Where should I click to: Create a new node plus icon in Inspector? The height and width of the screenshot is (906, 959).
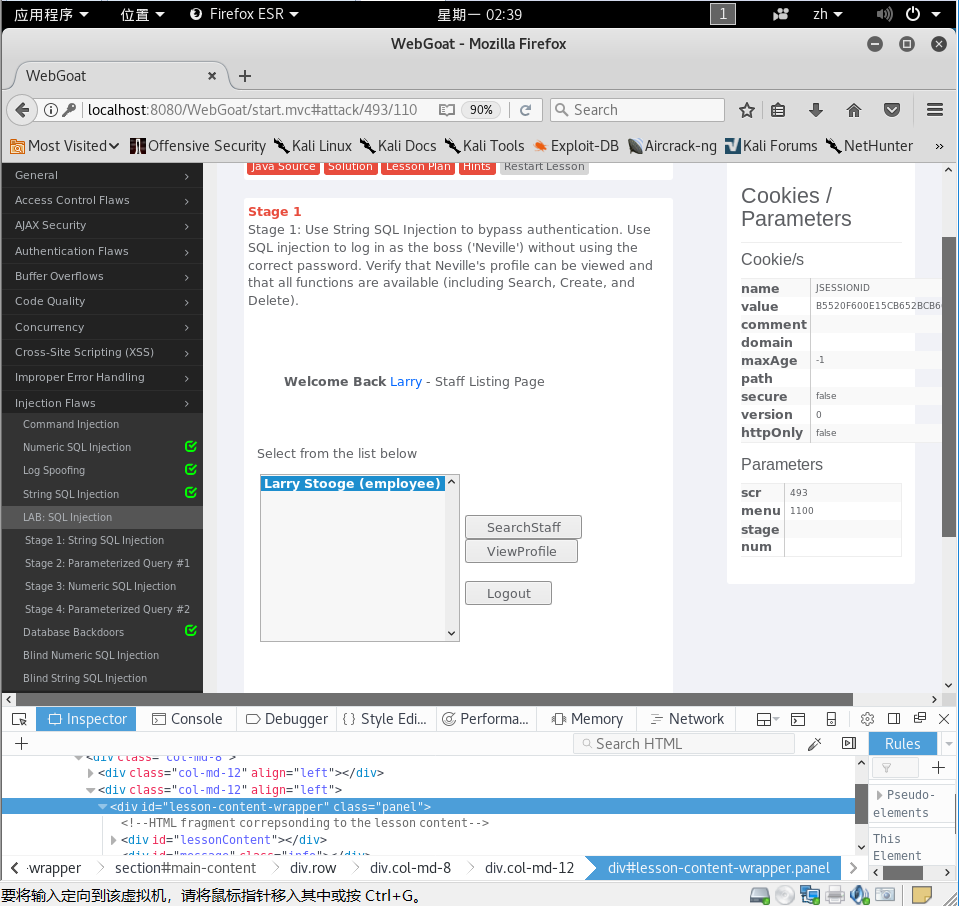tap(21, 744)
